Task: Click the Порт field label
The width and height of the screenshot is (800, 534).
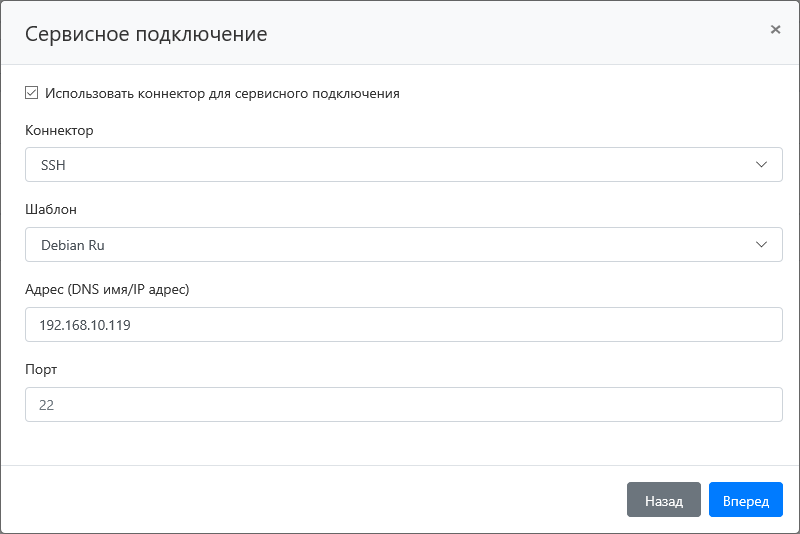Action: 41,369
